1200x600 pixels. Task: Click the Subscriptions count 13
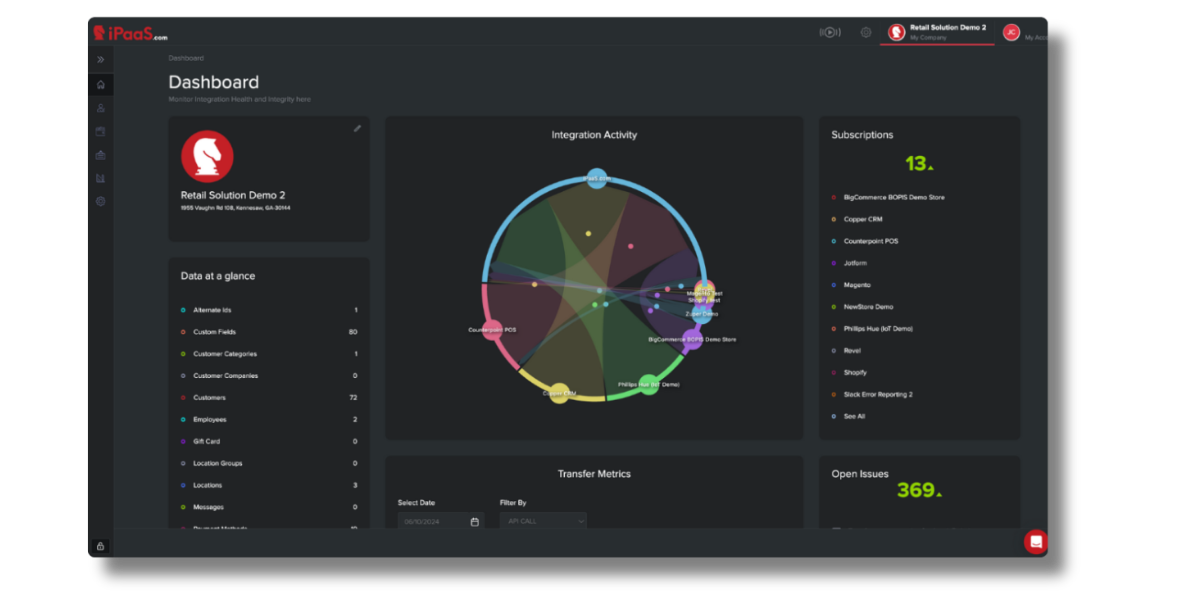[x=919, y=163]
